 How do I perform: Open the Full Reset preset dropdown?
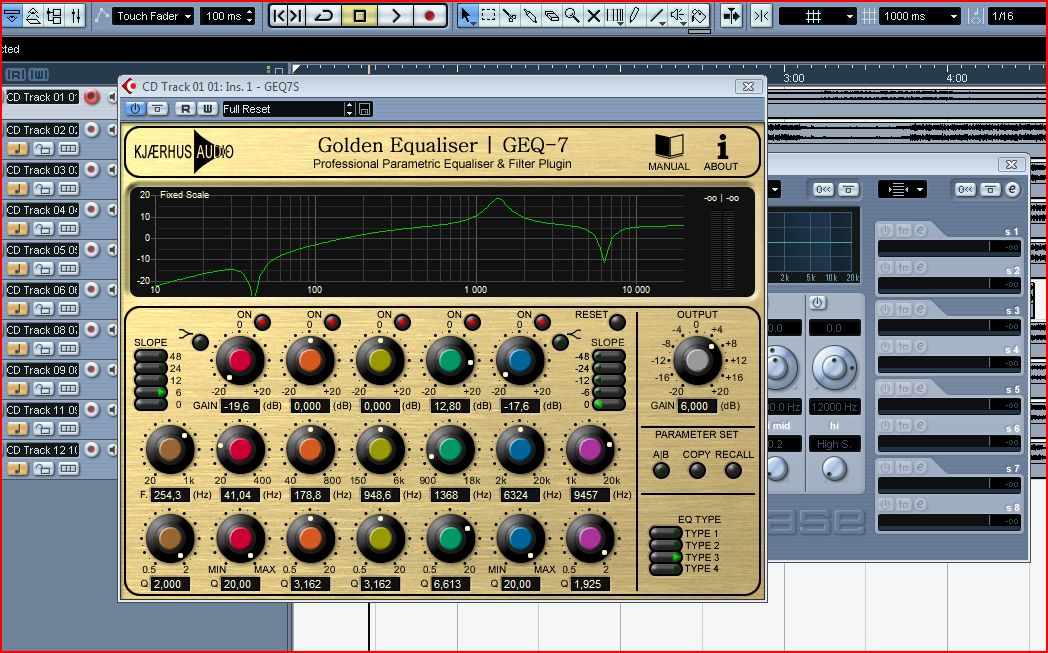349,109
